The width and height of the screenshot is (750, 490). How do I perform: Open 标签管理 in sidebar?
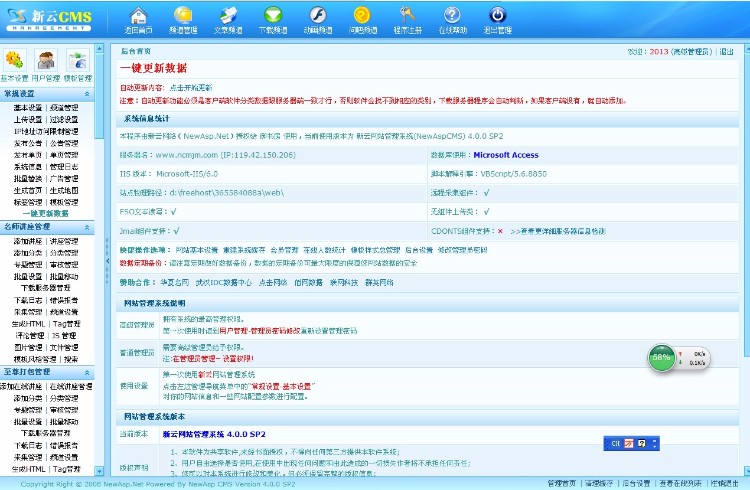pos(28,202)
